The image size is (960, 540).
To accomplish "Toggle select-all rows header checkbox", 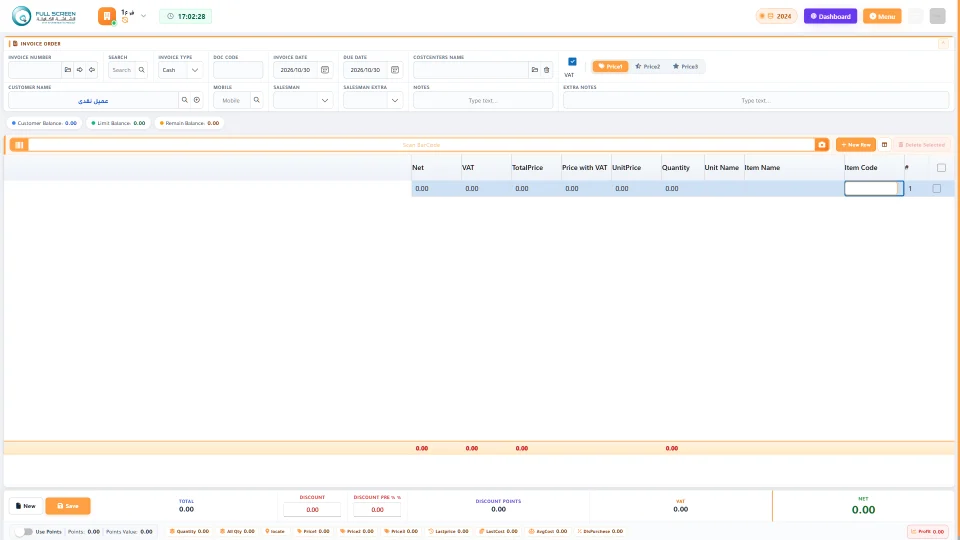I will click(941, 168).
